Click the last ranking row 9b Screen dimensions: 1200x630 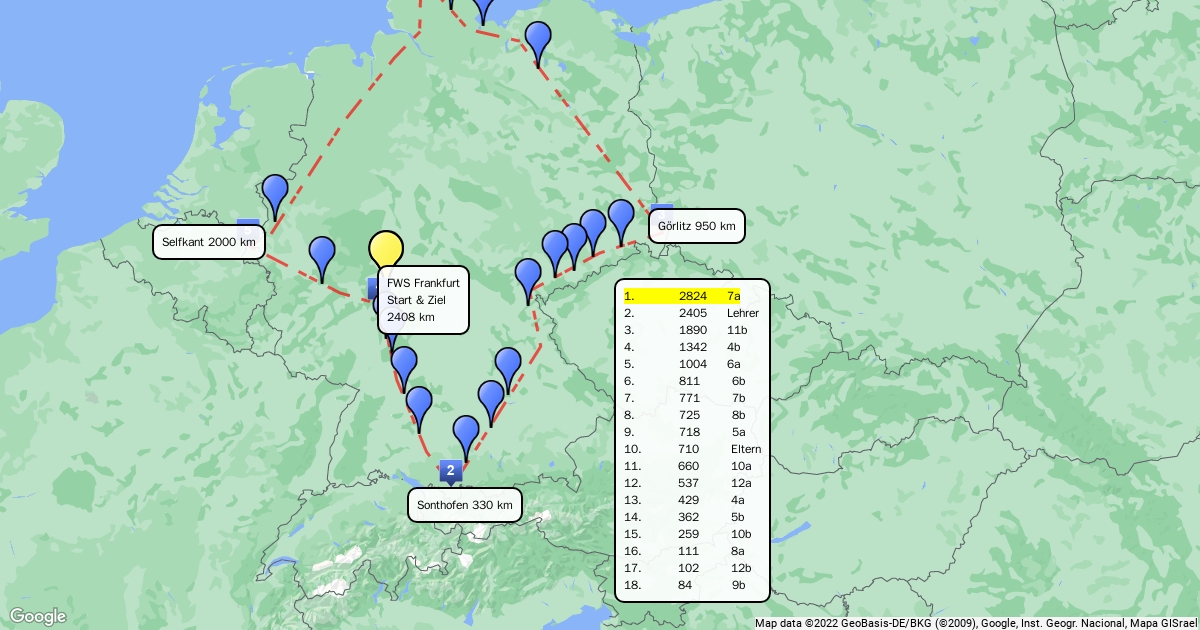[692, 585]
